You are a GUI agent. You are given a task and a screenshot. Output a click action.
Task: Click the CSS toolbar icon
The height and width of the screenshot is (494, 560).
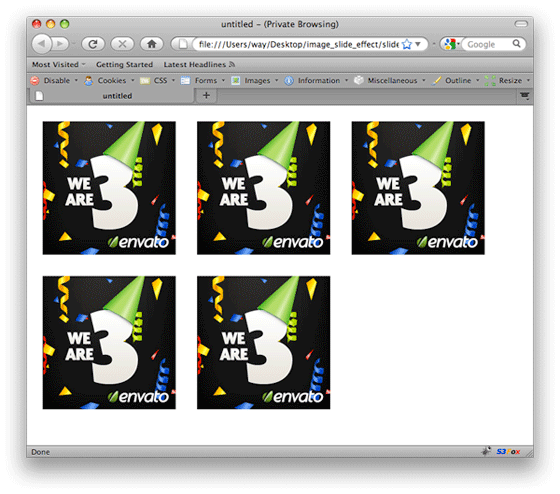(145, 81)
